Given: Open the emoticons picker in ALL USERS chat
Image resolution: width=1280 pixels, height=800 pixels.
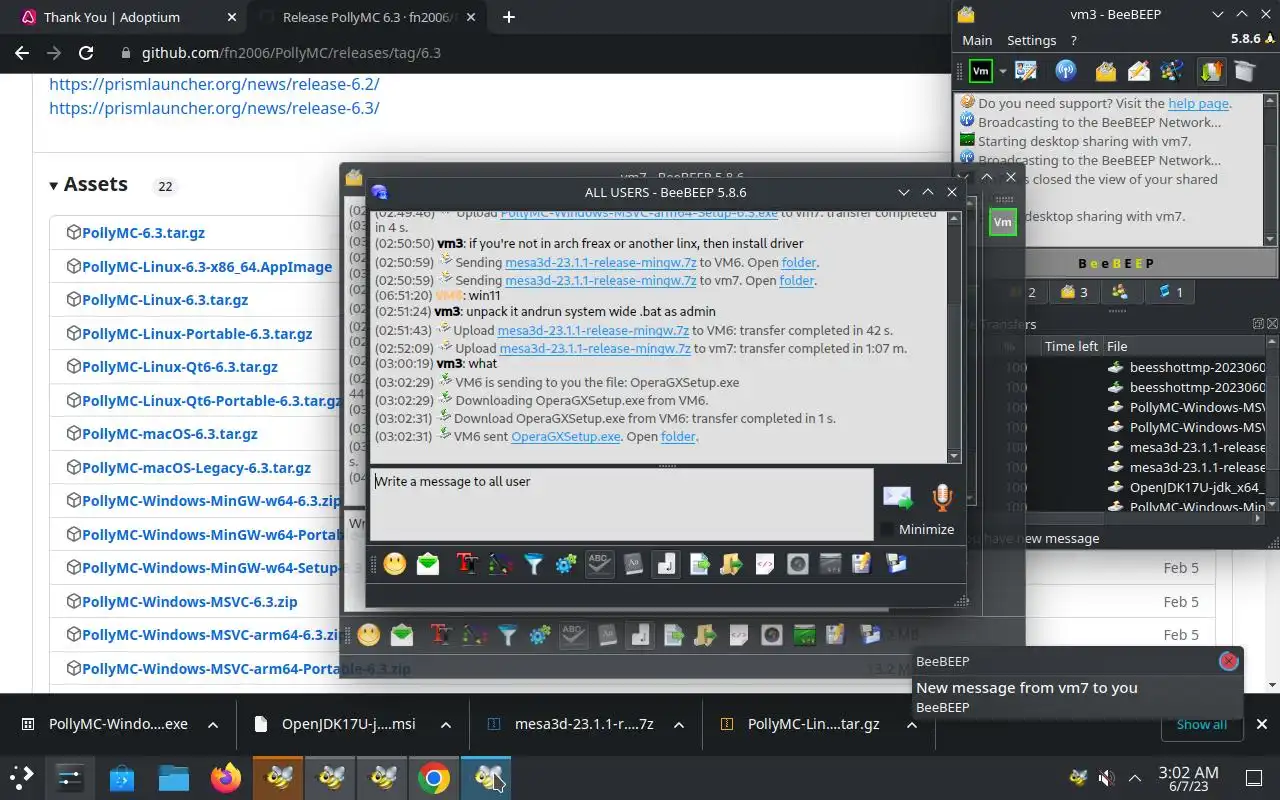Looking at the screenshot, I should [395, 564].
